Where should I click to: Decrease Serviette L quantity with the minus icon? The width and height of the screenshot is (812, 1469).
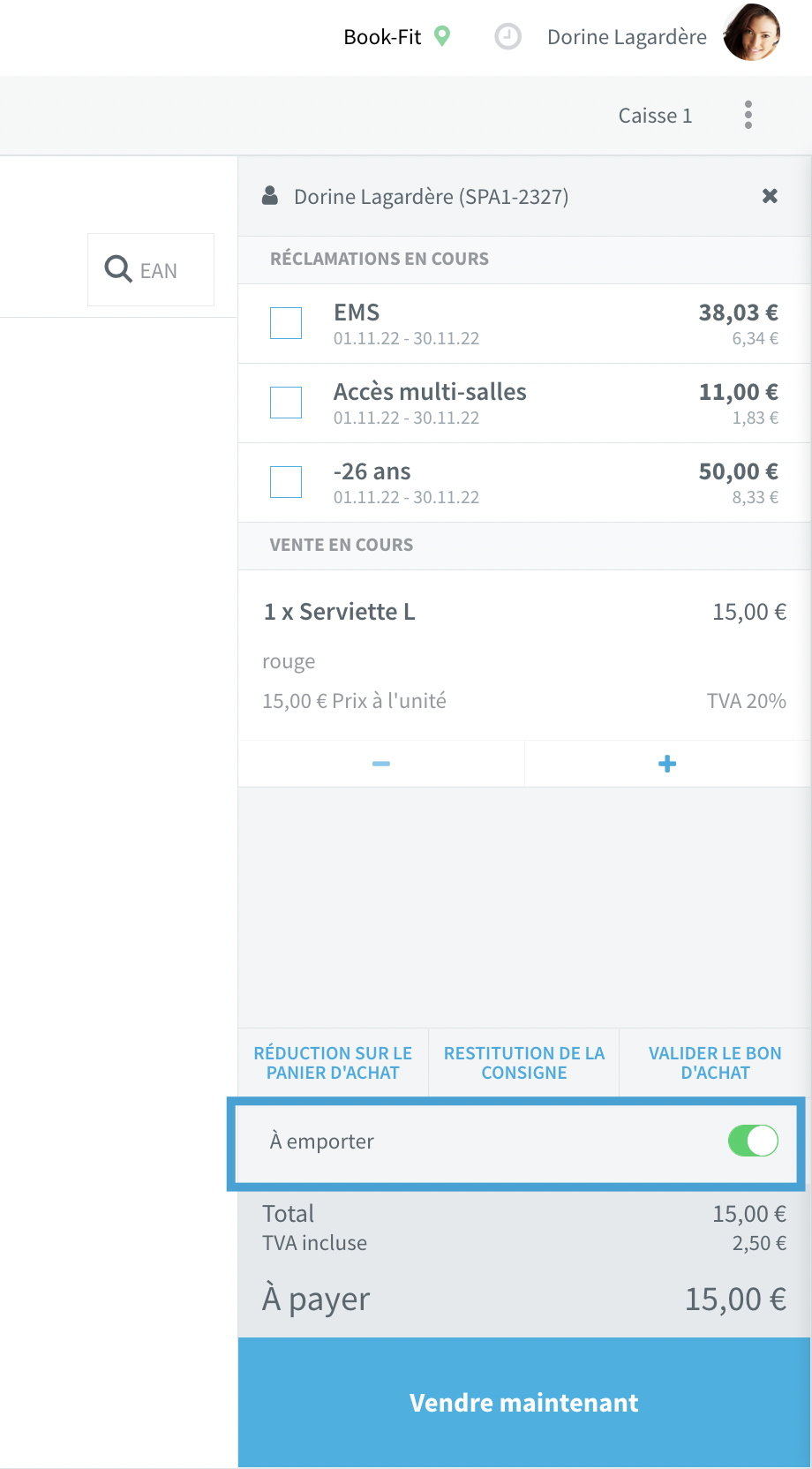[381, 764]
